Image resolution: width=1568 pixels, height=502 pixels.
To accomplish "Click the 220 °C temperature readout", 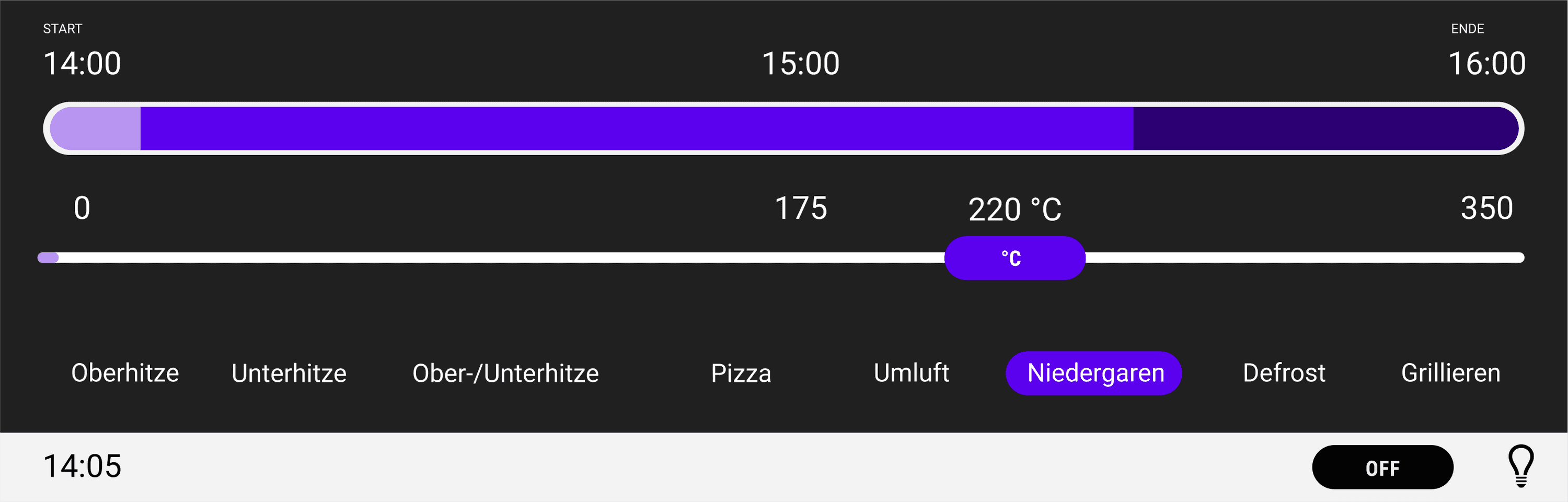I will pos(1014,210).
